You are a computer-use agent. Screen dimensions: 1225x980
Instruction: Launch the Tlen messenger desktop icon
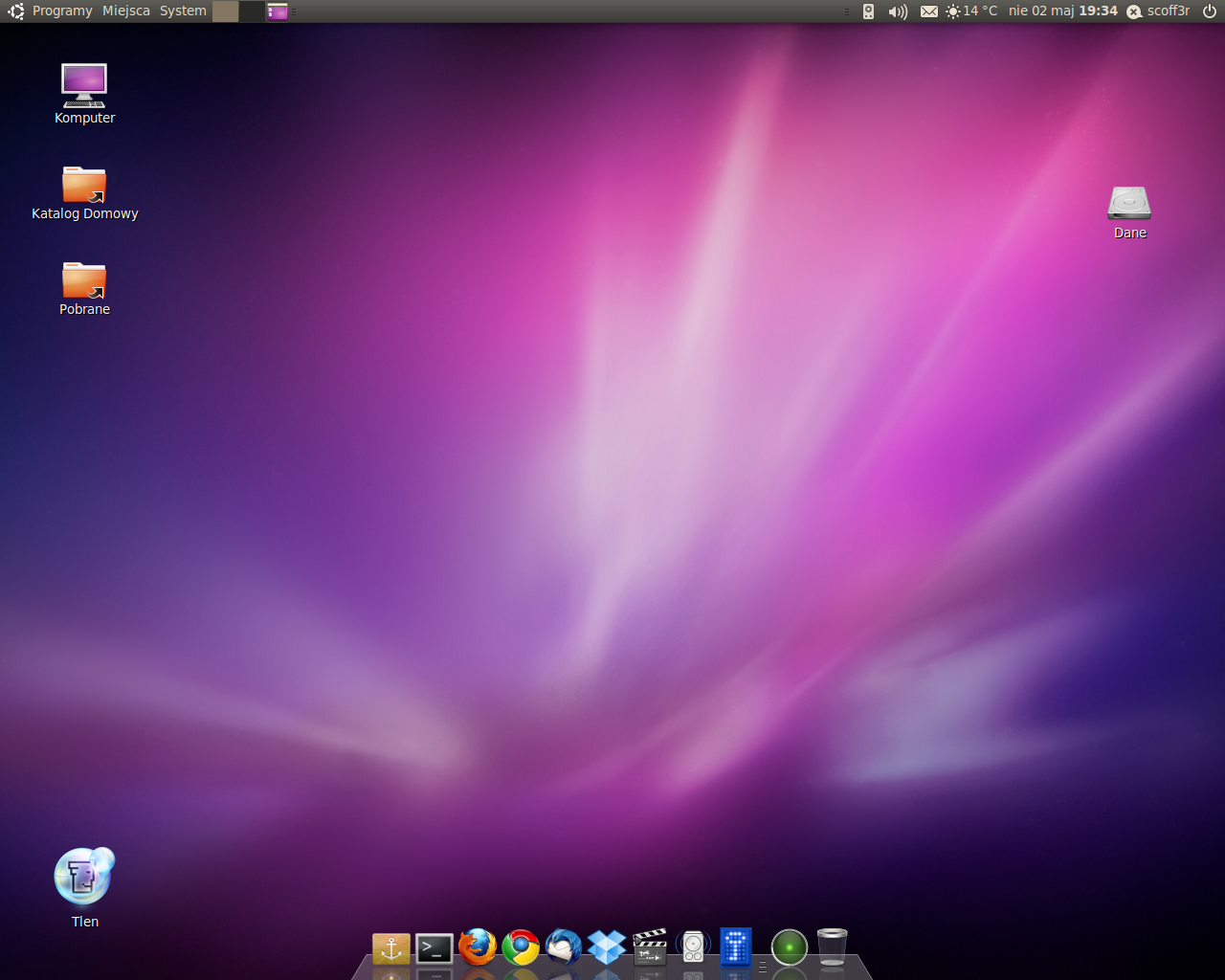84,887
